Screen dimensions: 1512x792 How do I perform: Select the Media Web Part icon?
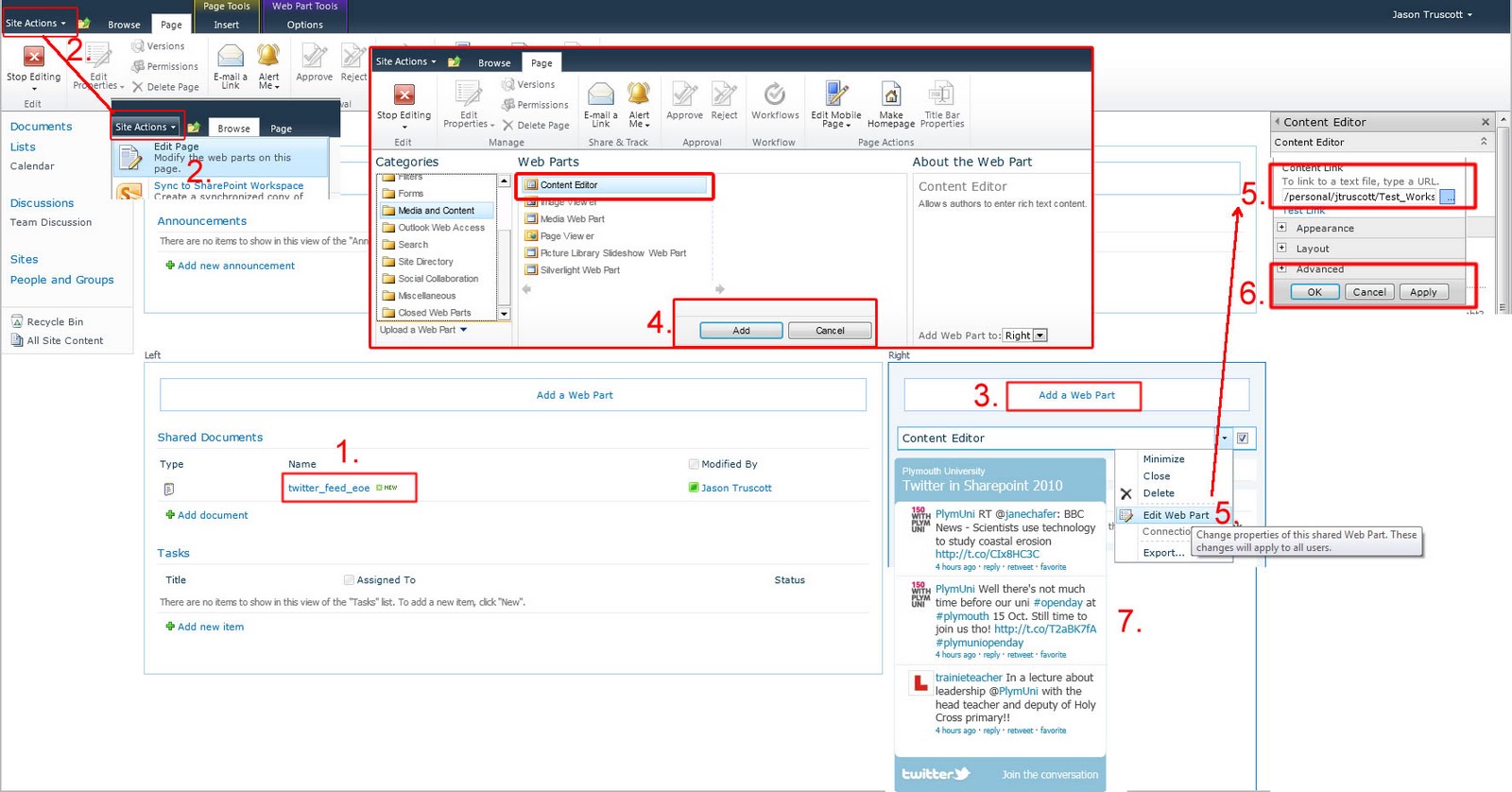[x=531, y=219]
